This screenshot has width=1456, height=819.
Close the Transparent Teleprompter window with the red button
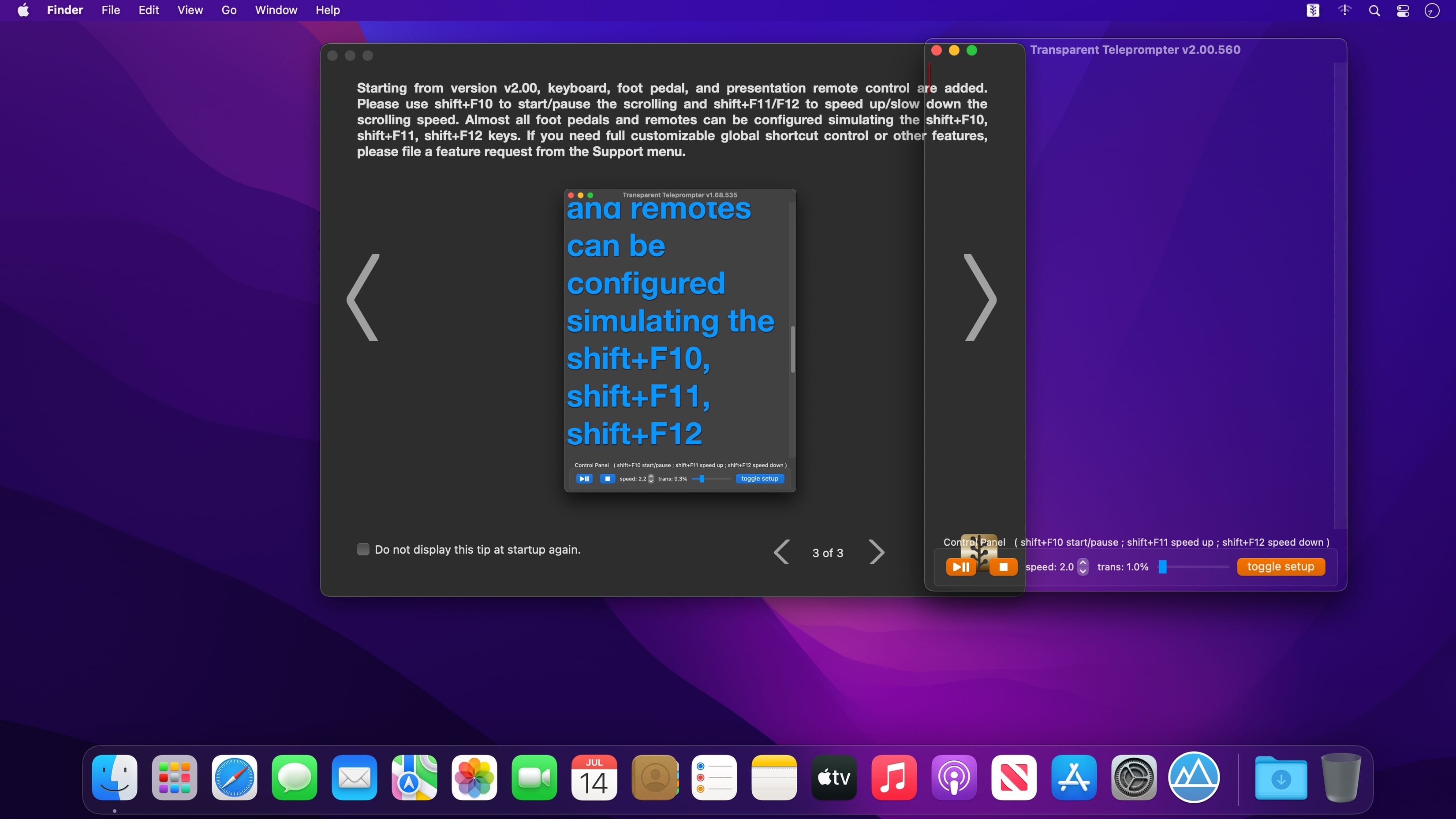[937, 50]
